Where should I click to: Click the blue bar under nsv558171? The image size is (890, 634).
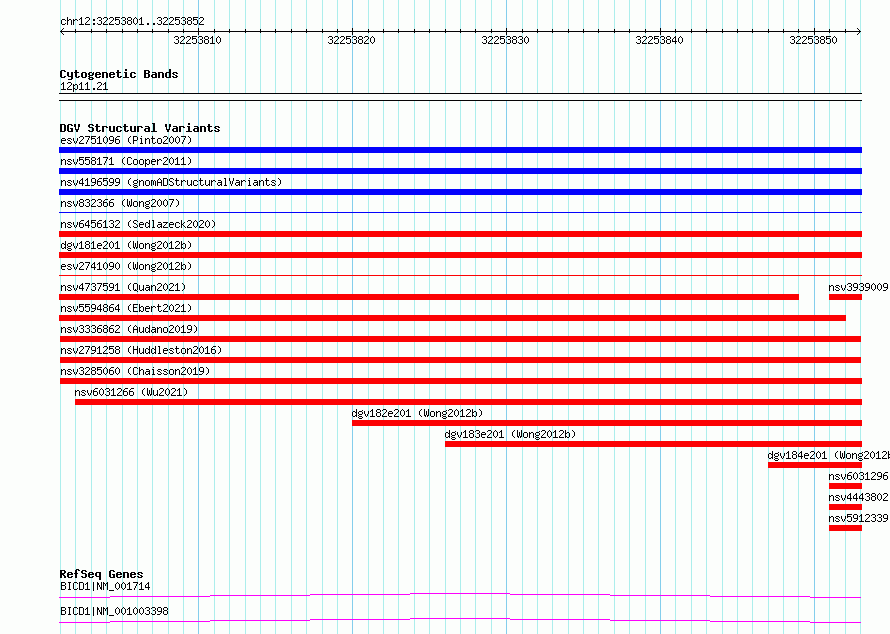click(460, 171)
